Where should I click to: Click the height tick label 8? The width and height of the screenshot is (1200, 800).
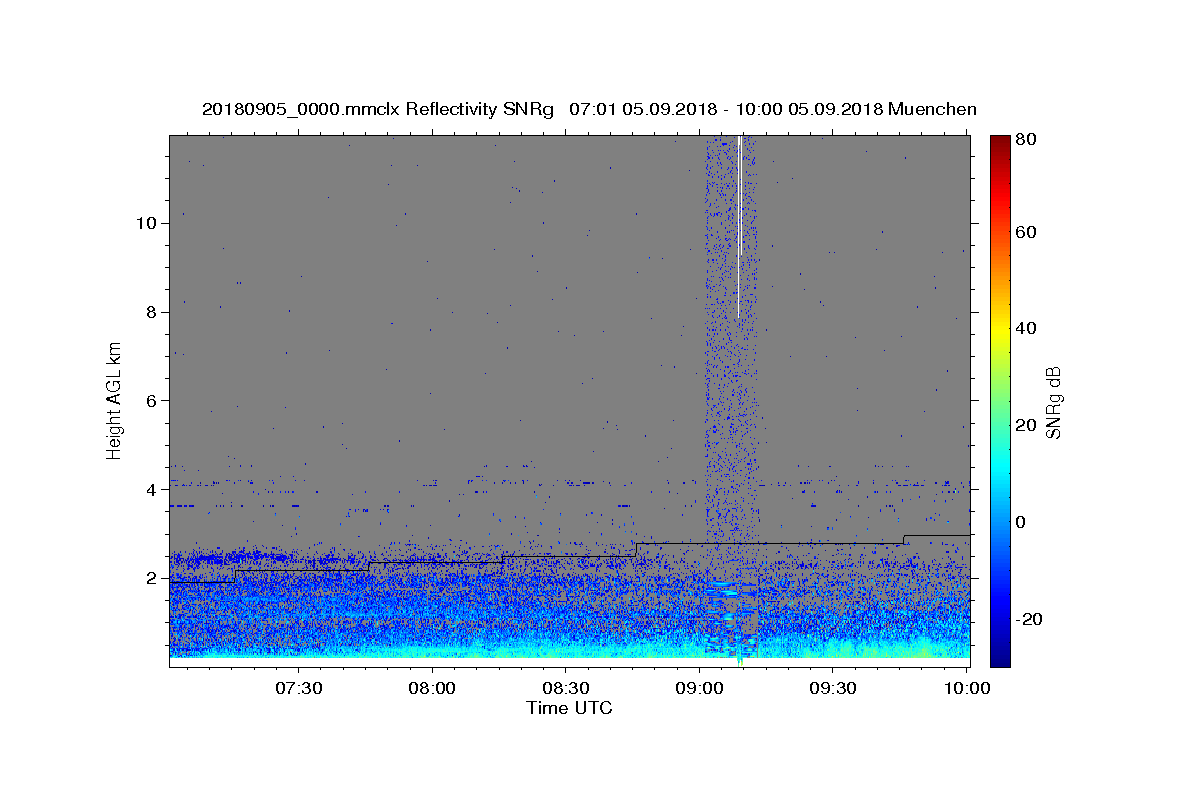(150, 311)
